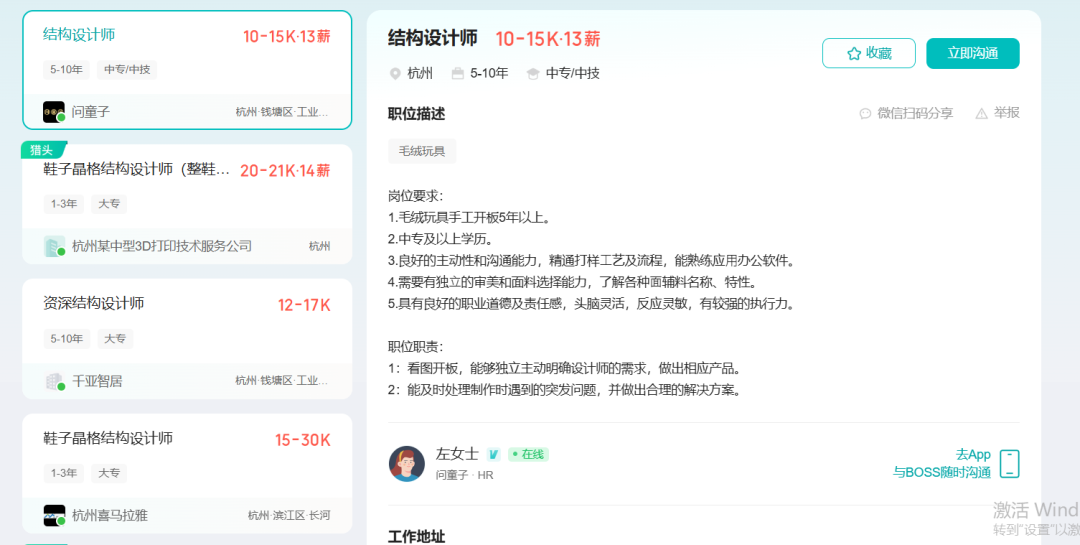Click the 3D printing company logo icon
1080x545 pixels.
(x=54, y=246)
